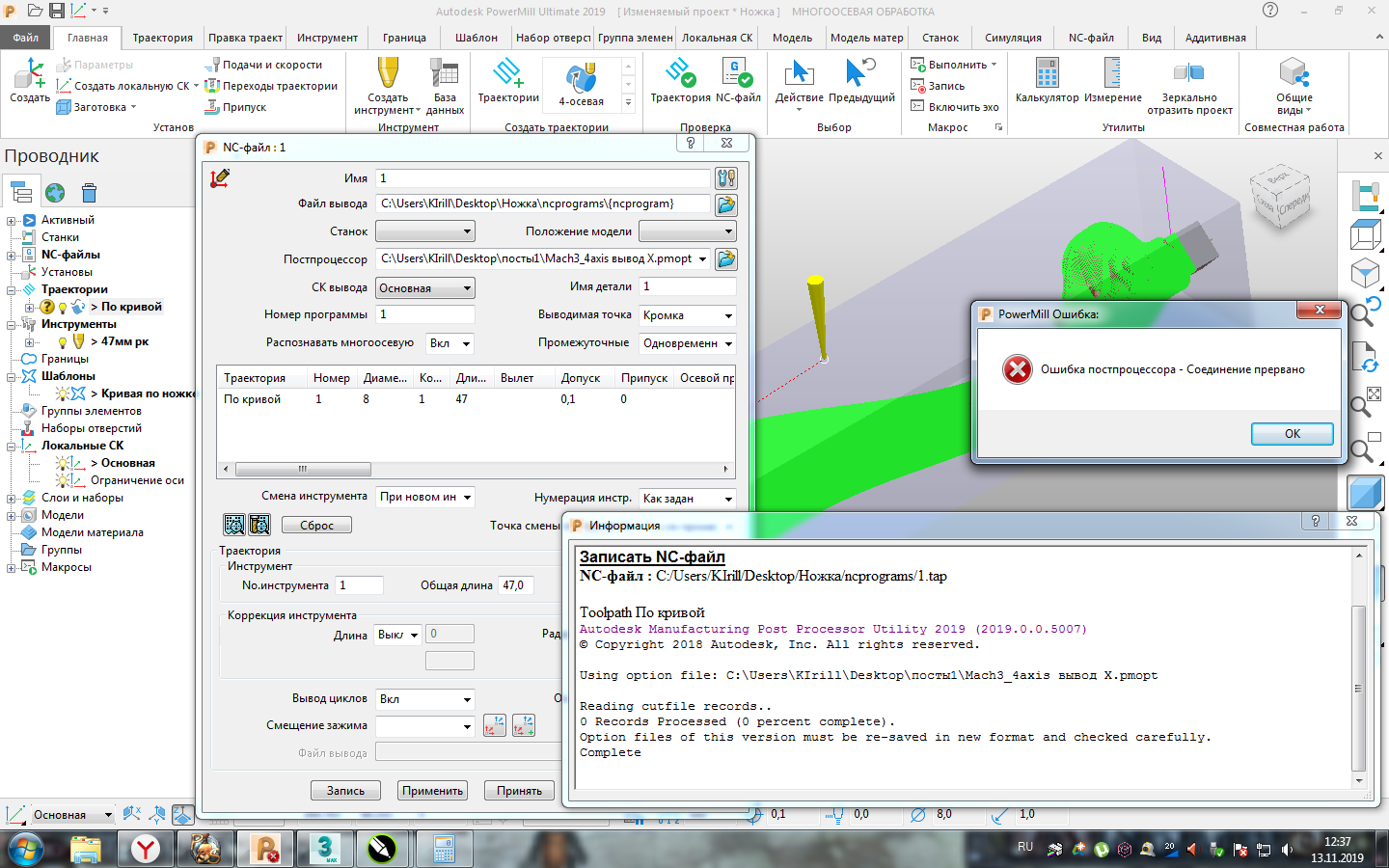Open the Windows Start menu
This screenshot has width=1389, height=868.
(26, 849)
